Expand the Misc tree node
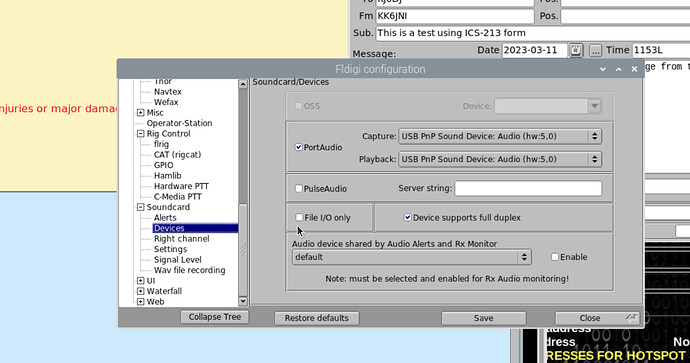Viewport: 690px width, 363px height. (140, 113)
